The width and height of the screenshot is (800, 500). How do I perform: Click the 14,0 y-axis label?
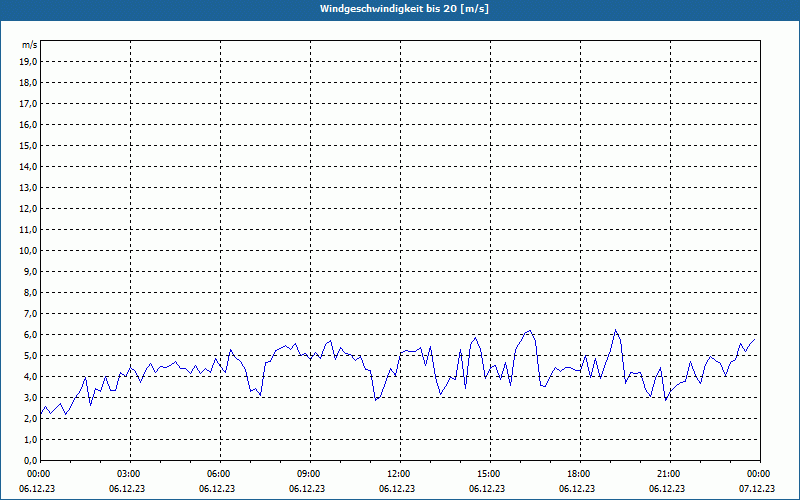pos(28,166)
